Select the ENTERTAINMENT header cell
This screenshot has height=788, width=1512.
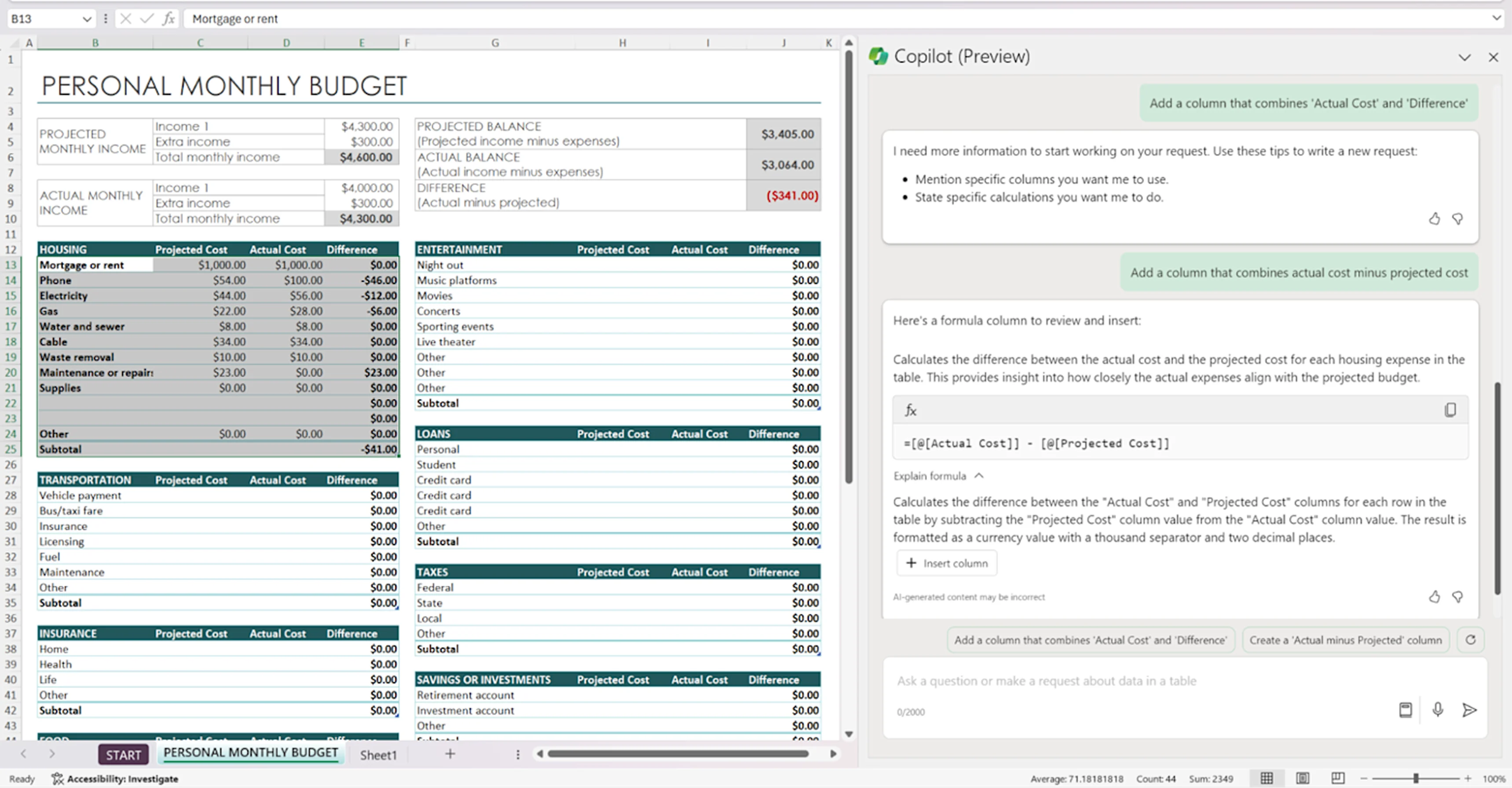point(495,249)
